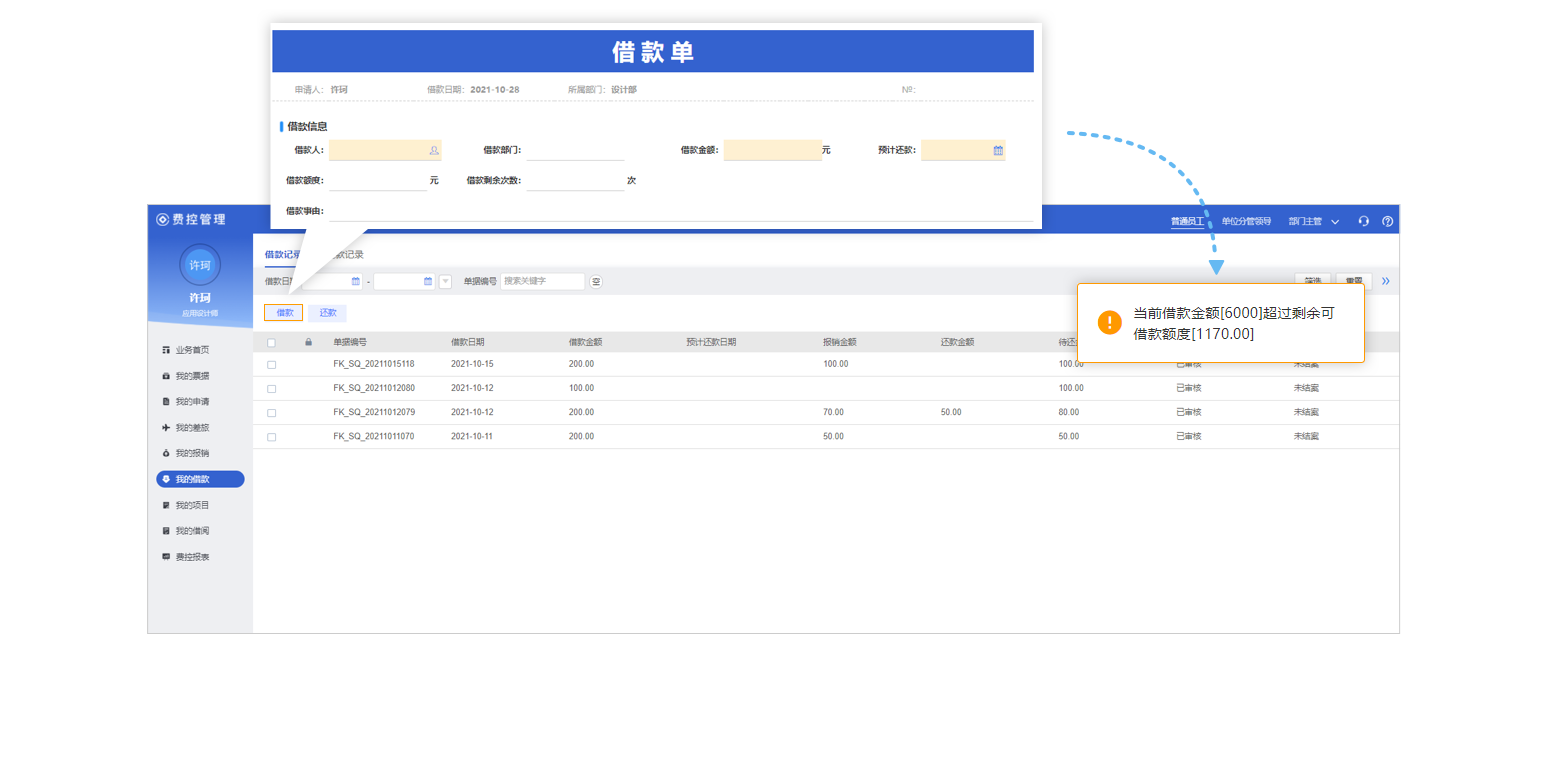The width and height of the screenshot is (1550, 773).
Task: Click the 借款 button
Action: point(284,313)
